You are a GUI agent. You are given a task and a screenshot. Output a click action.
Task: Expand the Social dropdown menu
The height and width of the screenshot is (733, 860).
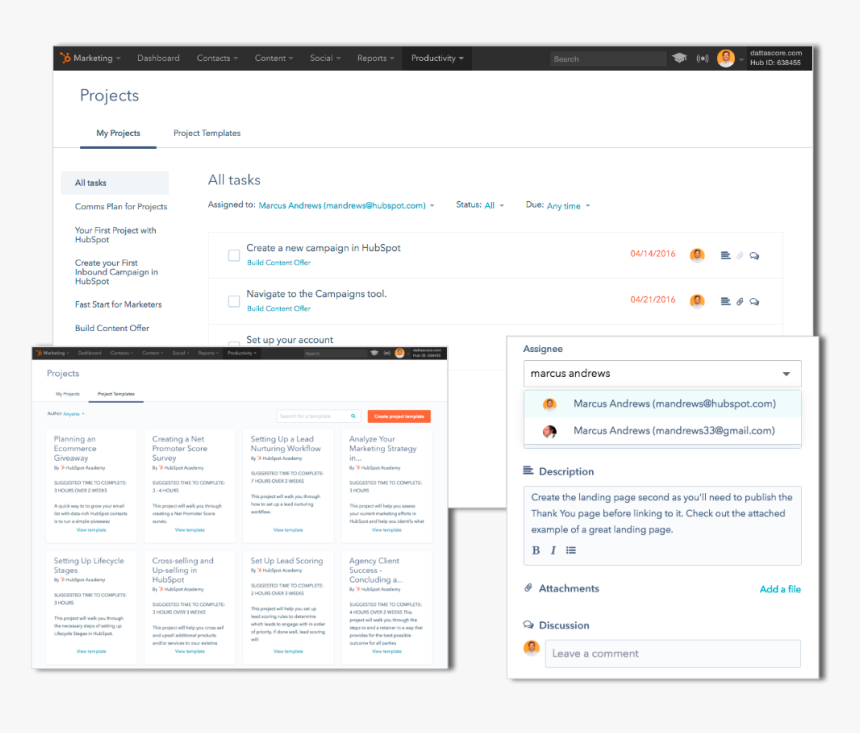[x=325, y=58]
